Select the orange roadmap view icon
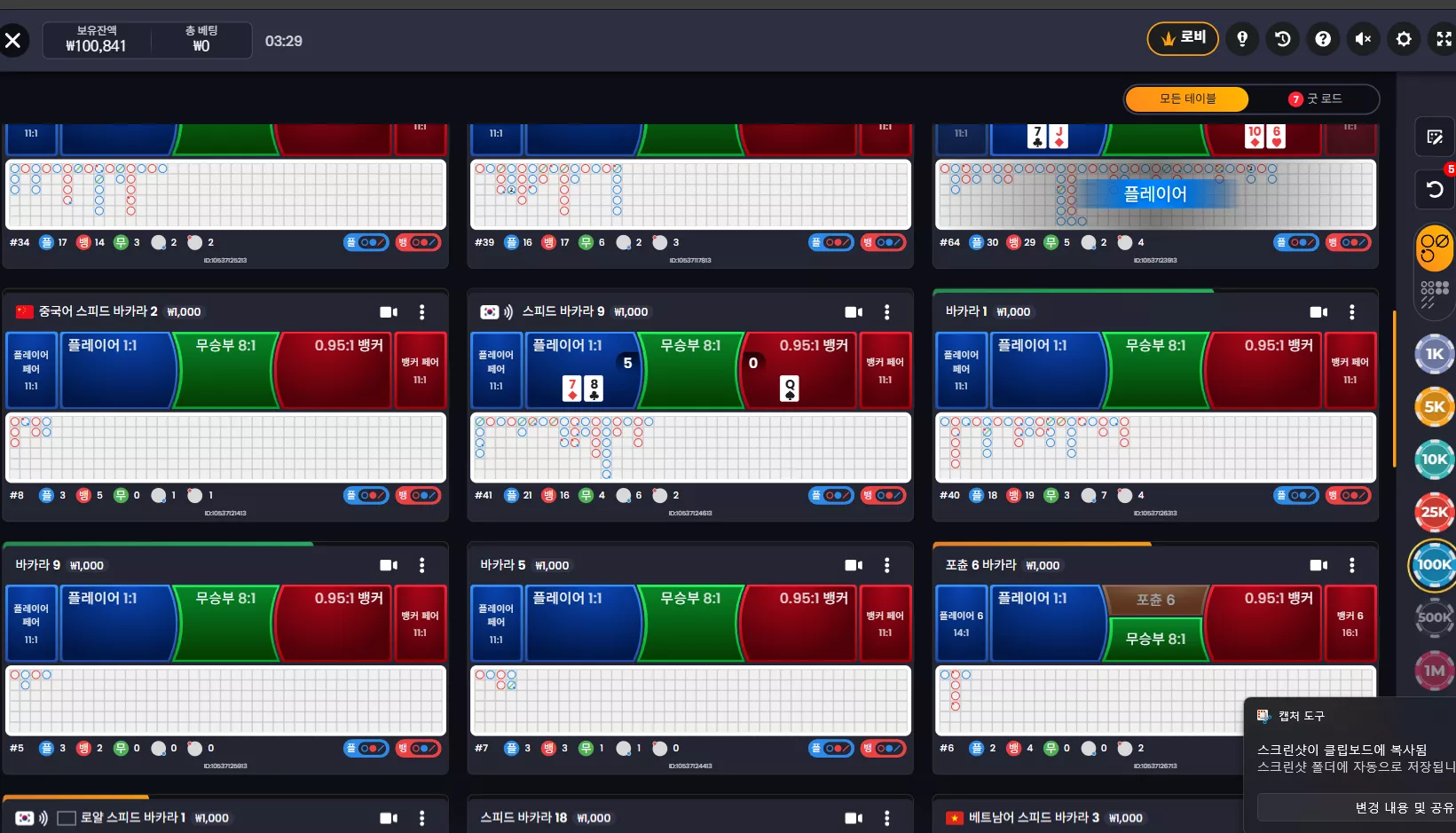 (x=1435, y=248)
